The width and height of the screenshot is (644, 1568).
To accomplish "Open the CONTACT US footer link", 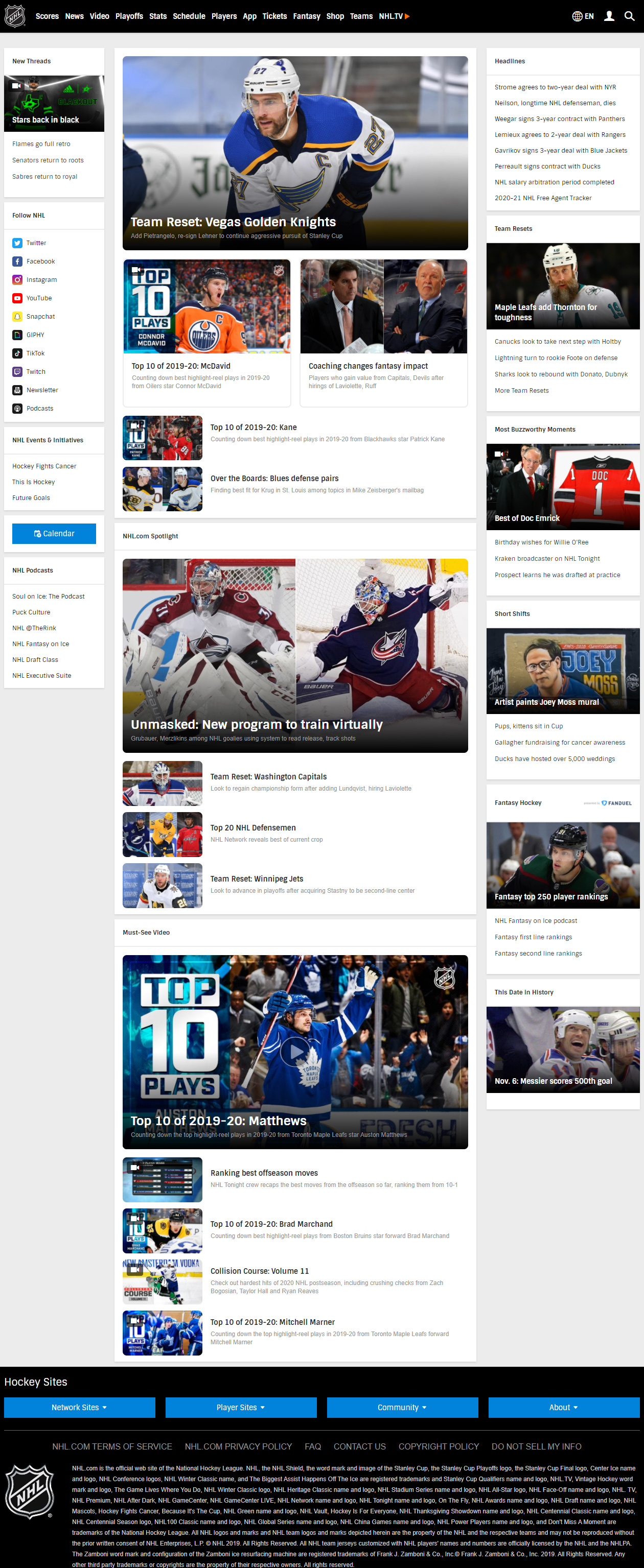I will point(359,1446).
